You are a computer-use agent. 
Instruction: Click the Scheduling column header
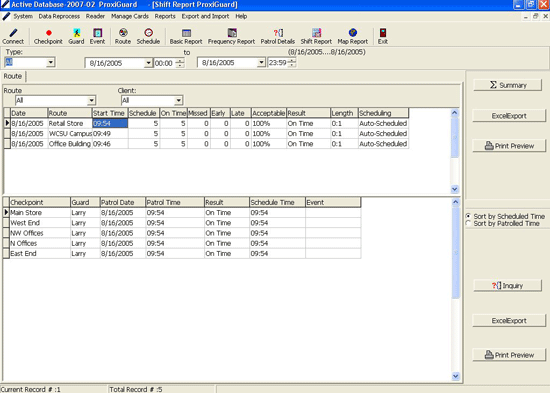(x=383, y=113)
